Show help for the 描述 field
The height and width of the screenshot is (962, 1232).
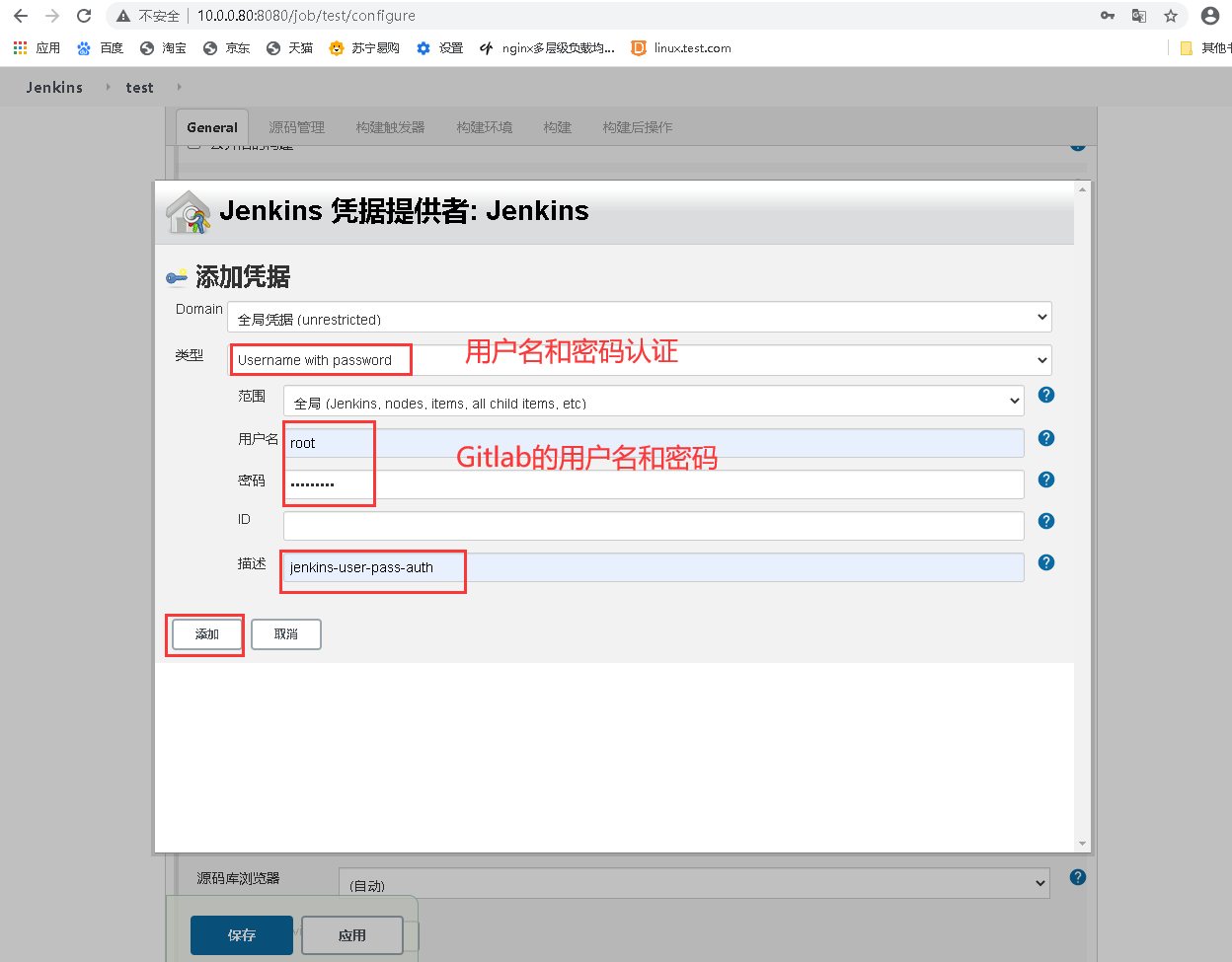(1046, 562)
